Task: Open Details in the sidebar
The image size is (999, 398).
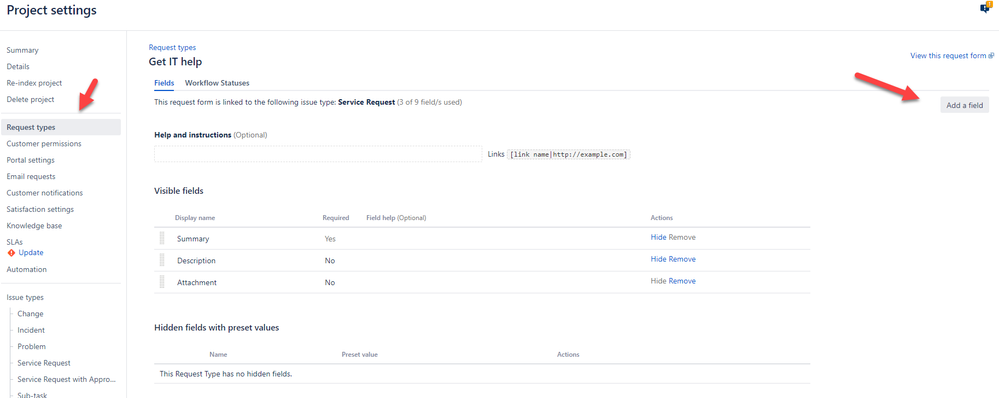Action: coord(18,66)
